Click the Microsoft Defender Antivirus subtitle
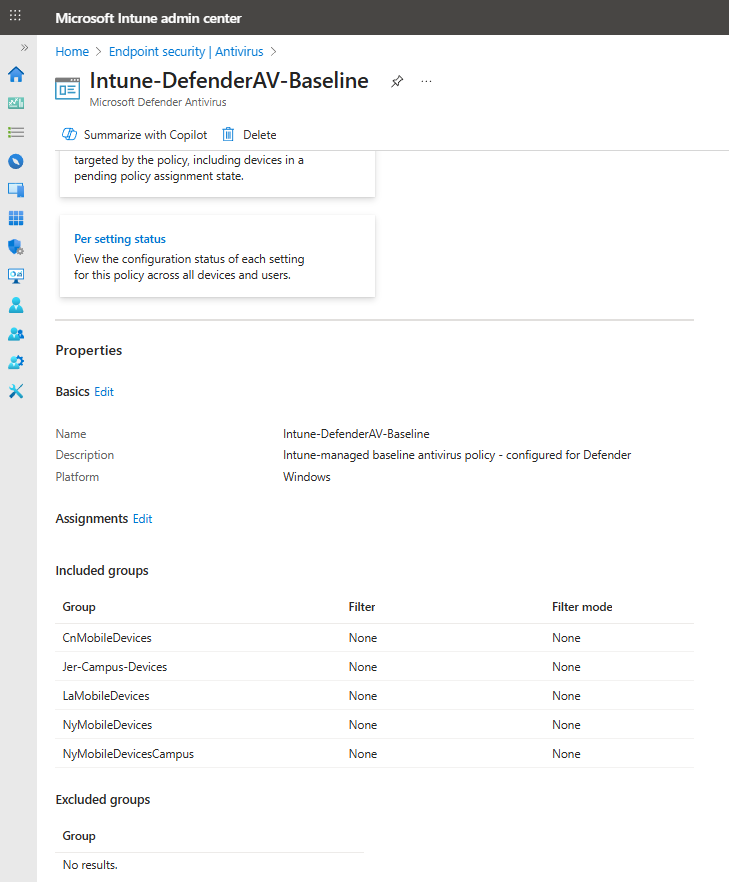The width and height of the screenshot is (729, 882). (x=158, y=102)
